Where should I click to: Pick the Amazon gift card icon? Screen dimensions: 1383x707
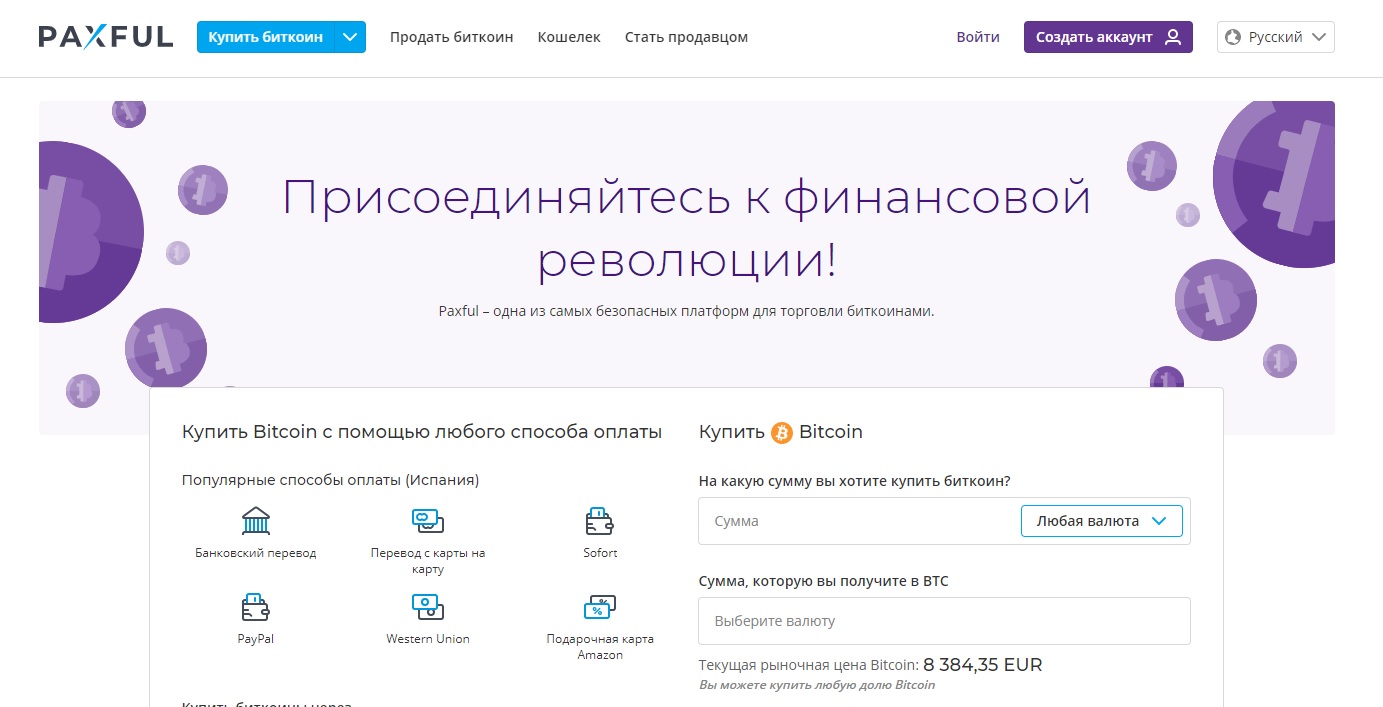(600, 606)
